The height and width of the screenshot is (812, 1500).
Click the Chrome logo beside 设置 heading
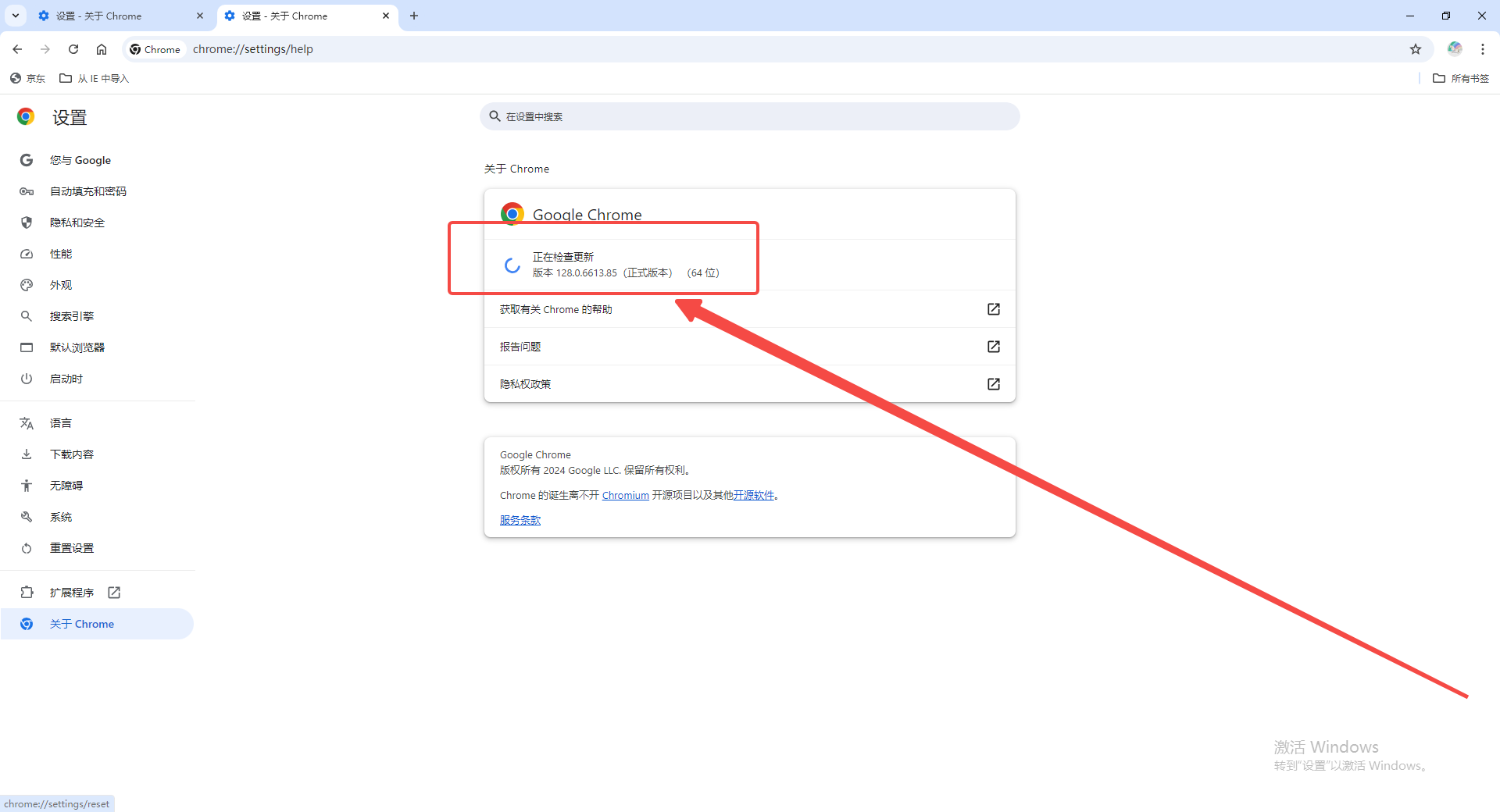coord(26,117)
